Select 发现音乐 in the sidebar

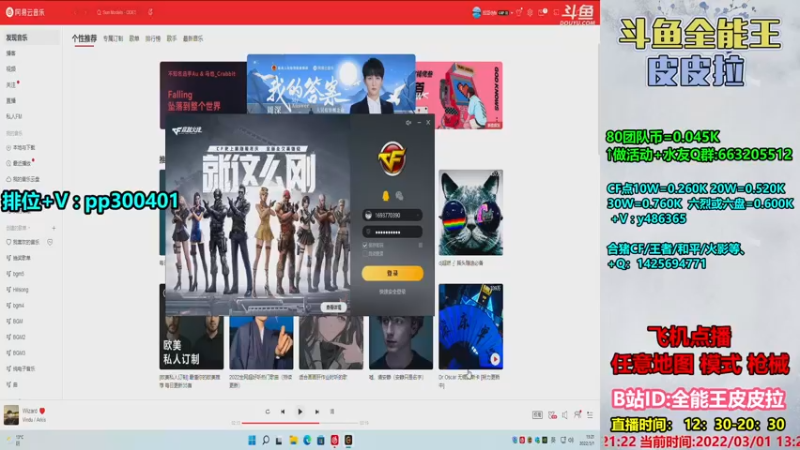coord(31,38)
